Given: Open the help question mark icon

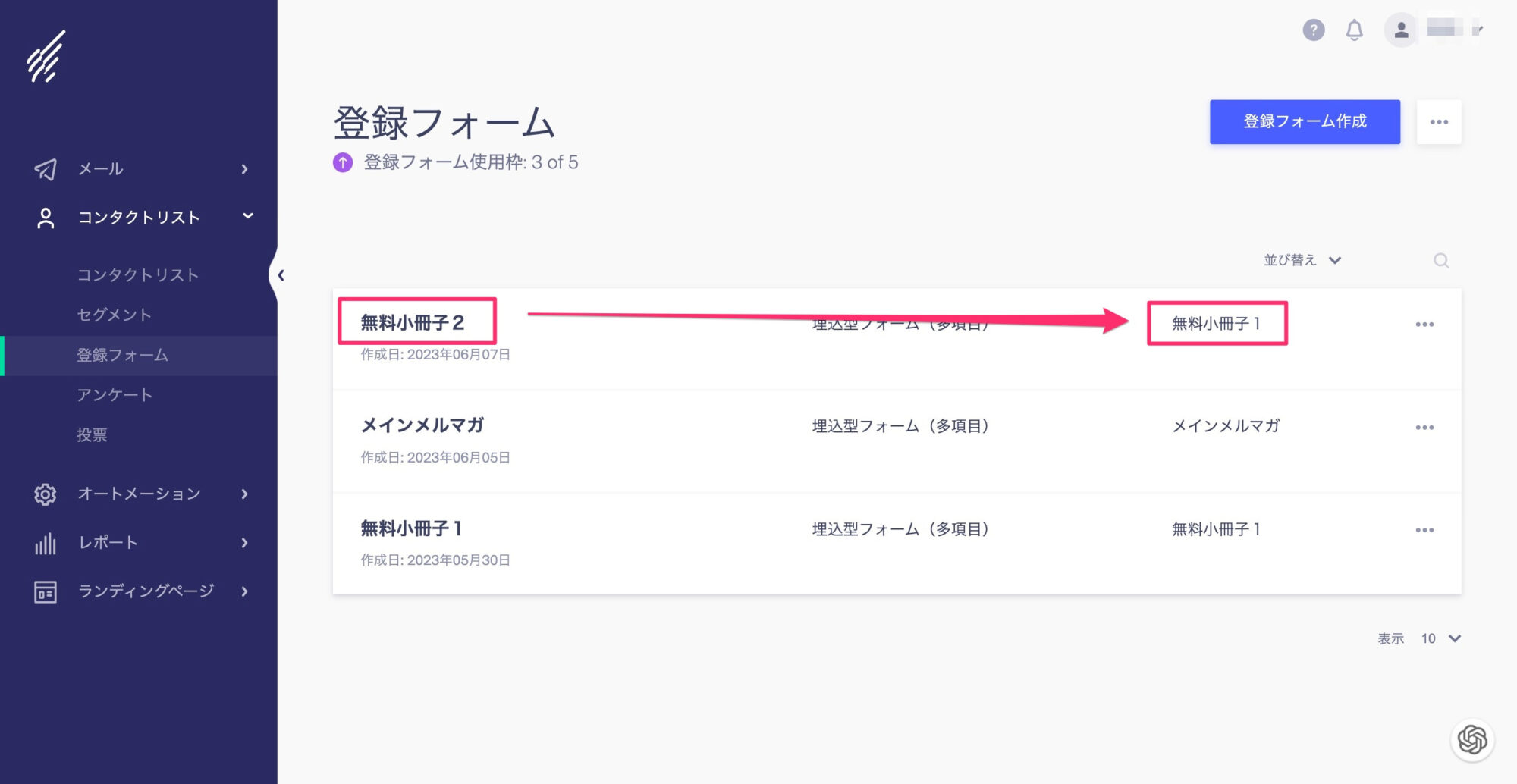Looking at the screenshot, I should [x=1314, y=30].
